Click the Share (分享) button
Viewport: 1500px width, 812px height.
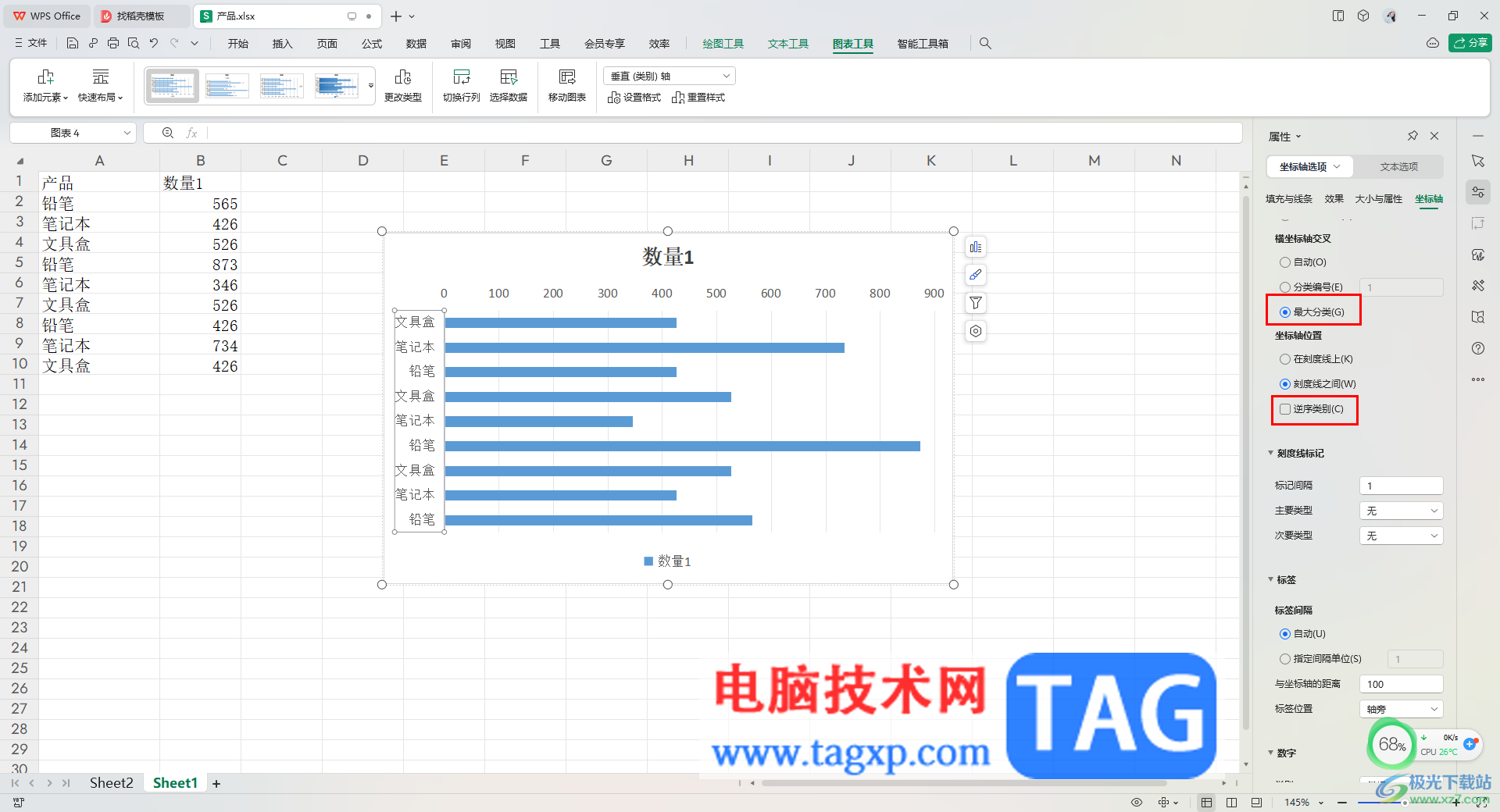click(x=1470, y=44)
